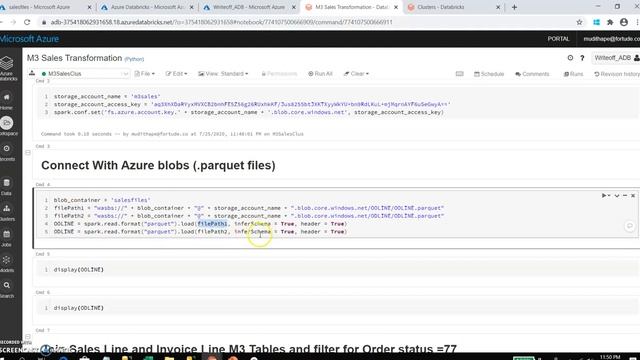Screen dimensions: 640x360
Task: Switch to the Writeoff_ADB - Microsoft Azure tab
Action: click(249, 7)
